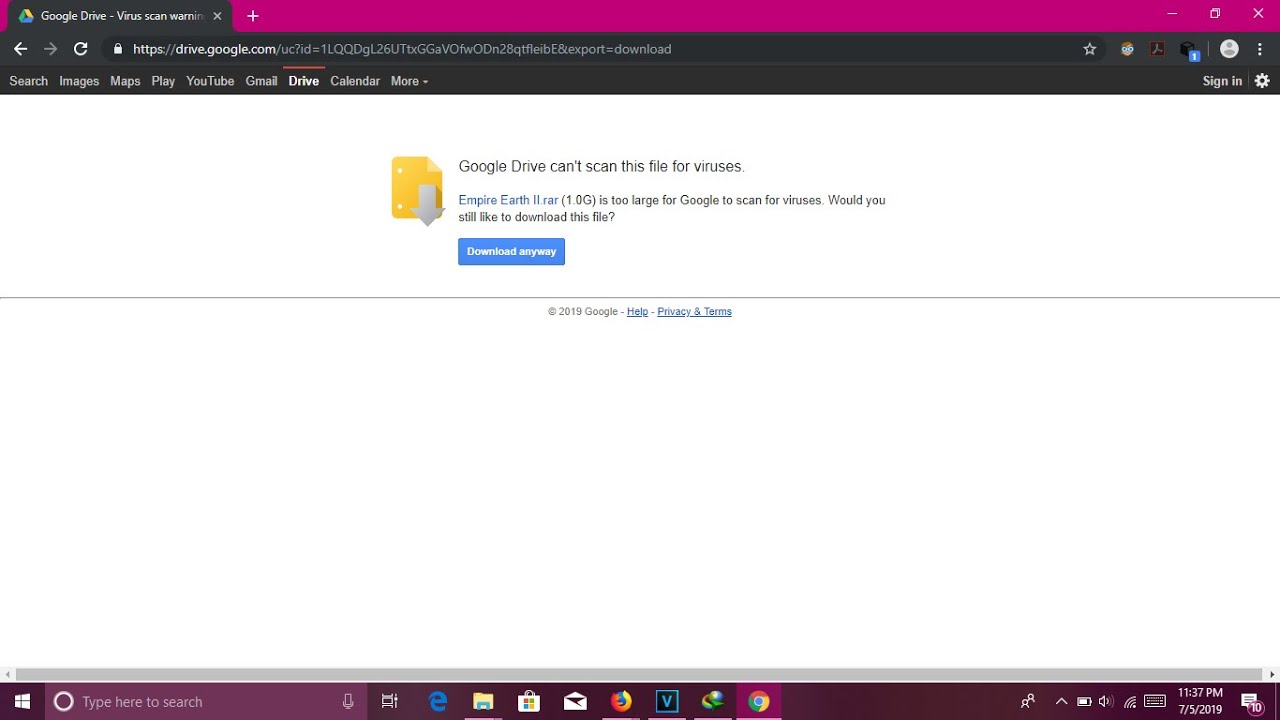1280x720 pixels.
Task: Go back using the browser back arrow
Action: [x=21, y=49]
